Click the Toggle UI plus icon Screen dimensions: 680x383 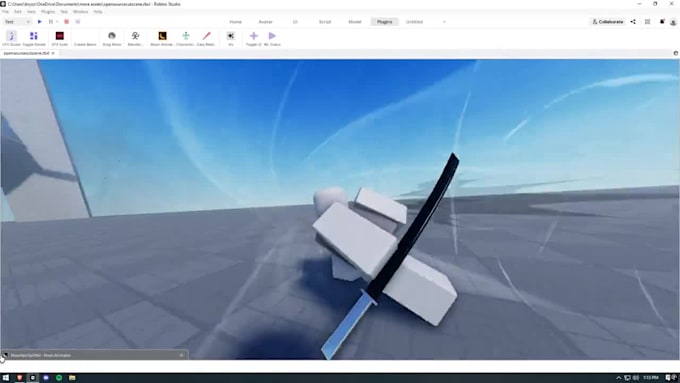tap(254, 36)
